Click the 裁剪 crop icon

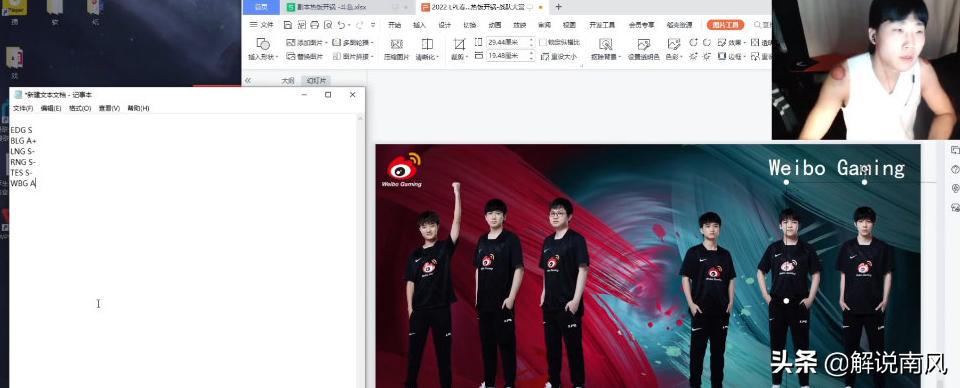coord(459,44)
